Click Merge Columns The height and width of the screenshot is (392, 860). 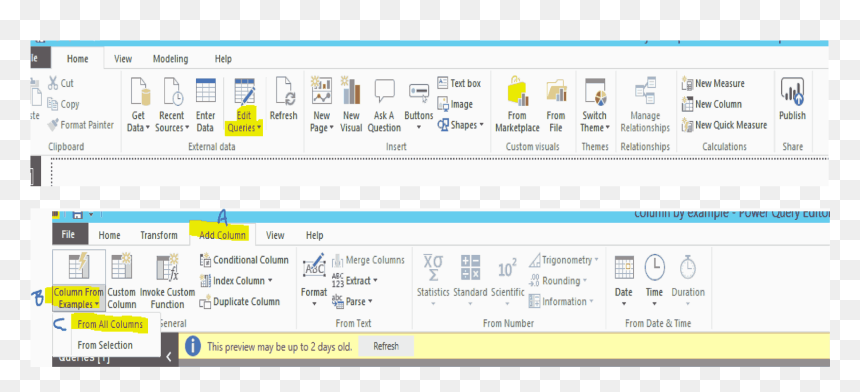point(368,260)
